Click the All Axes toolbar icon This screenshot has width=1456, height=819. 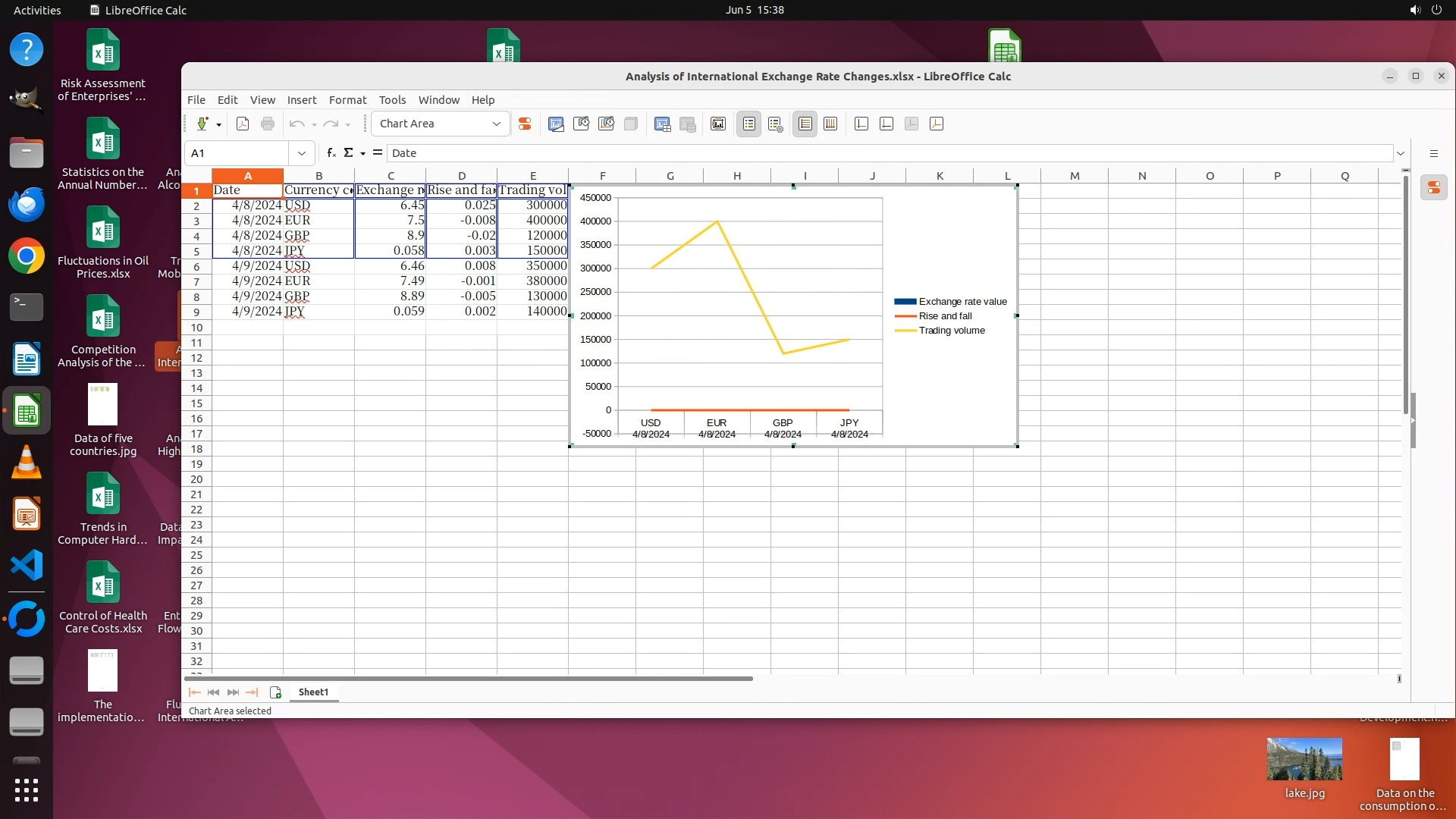click(937, 124)
